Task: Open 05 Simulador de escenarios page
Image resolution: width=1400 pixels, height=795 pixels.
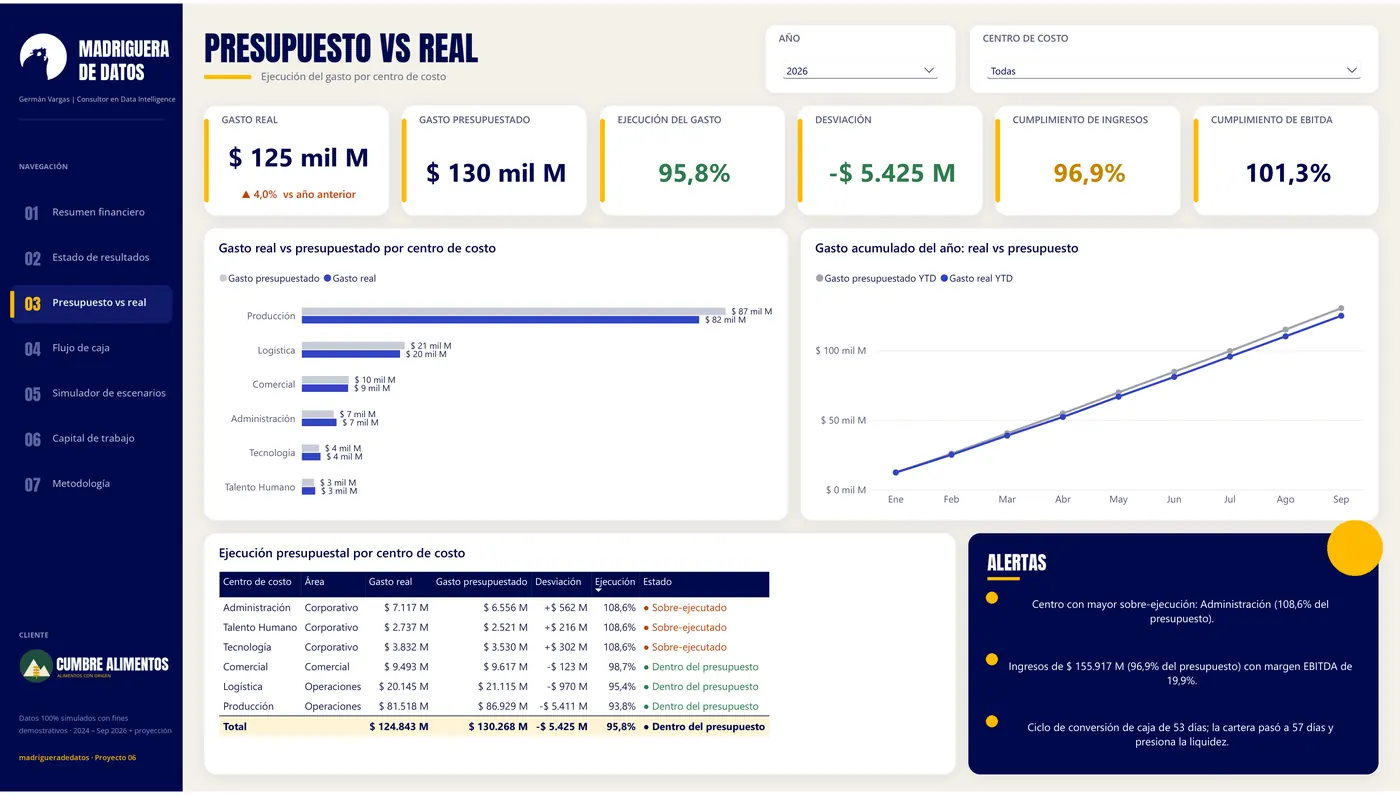Action: coord(91,394)
